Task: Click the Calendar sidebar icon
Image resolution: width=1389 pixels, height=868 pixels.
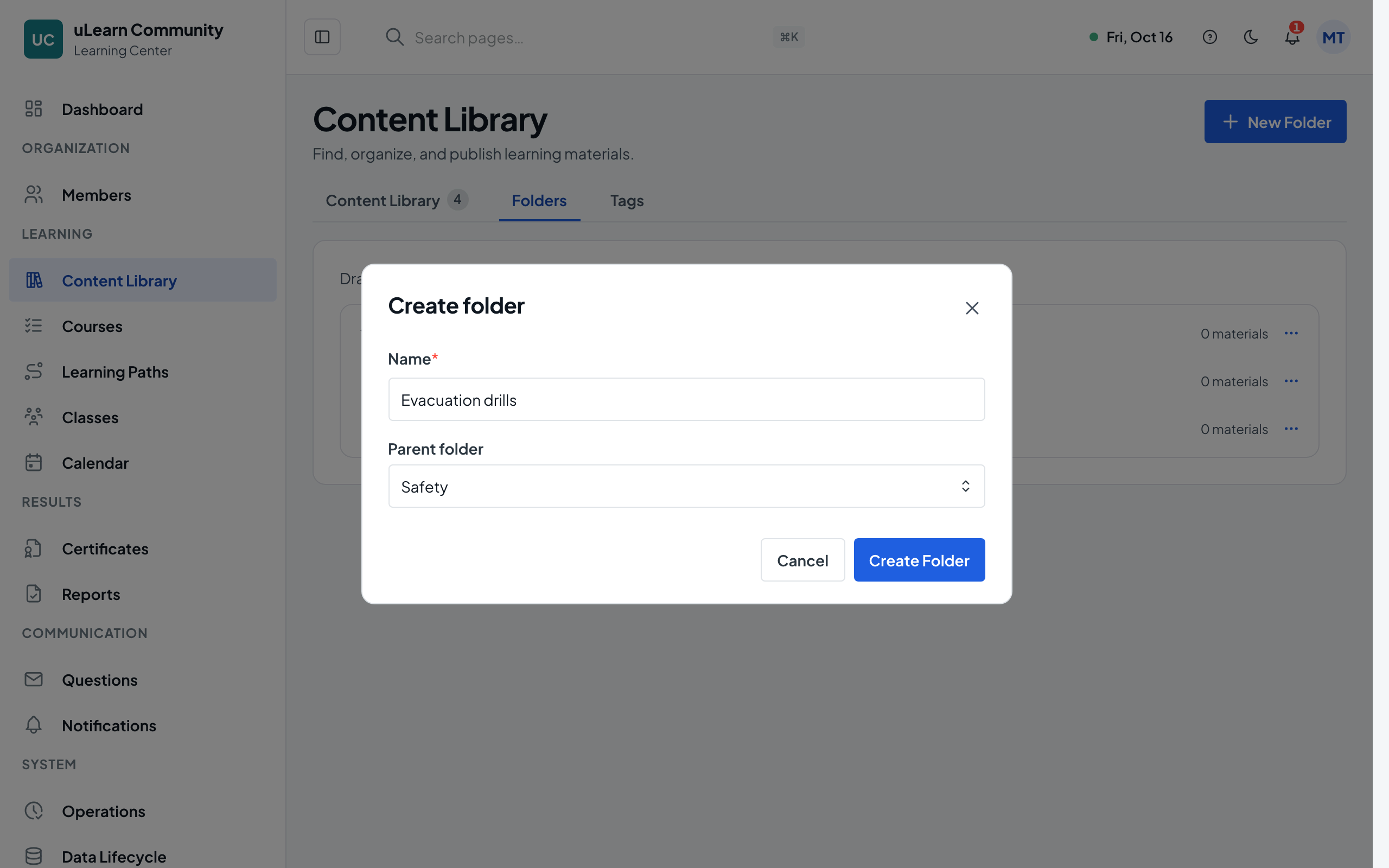Action: pos(34,463)
